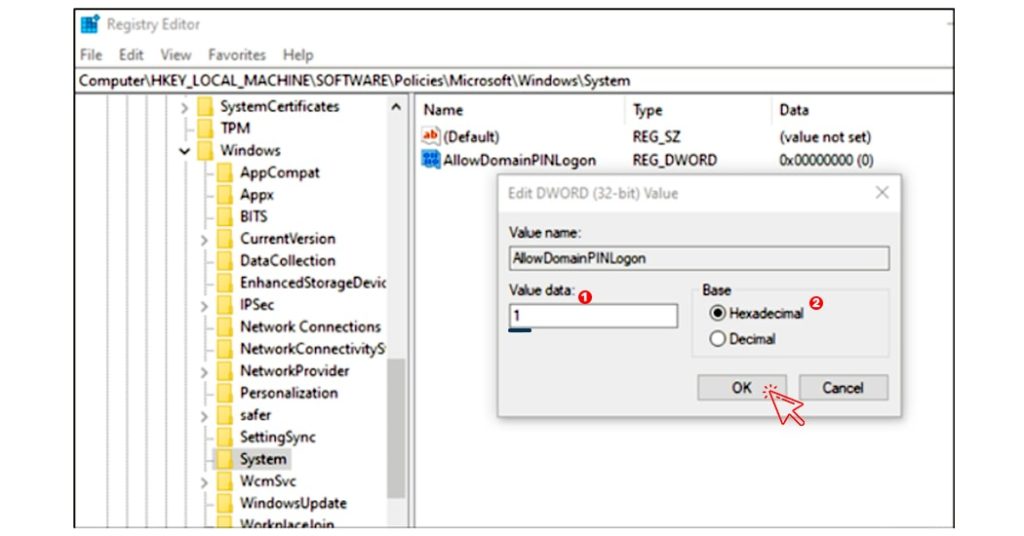This screenshot has height=536, width=1024.
Task: Click the Personalization folder icon
Action: point(225,393)
